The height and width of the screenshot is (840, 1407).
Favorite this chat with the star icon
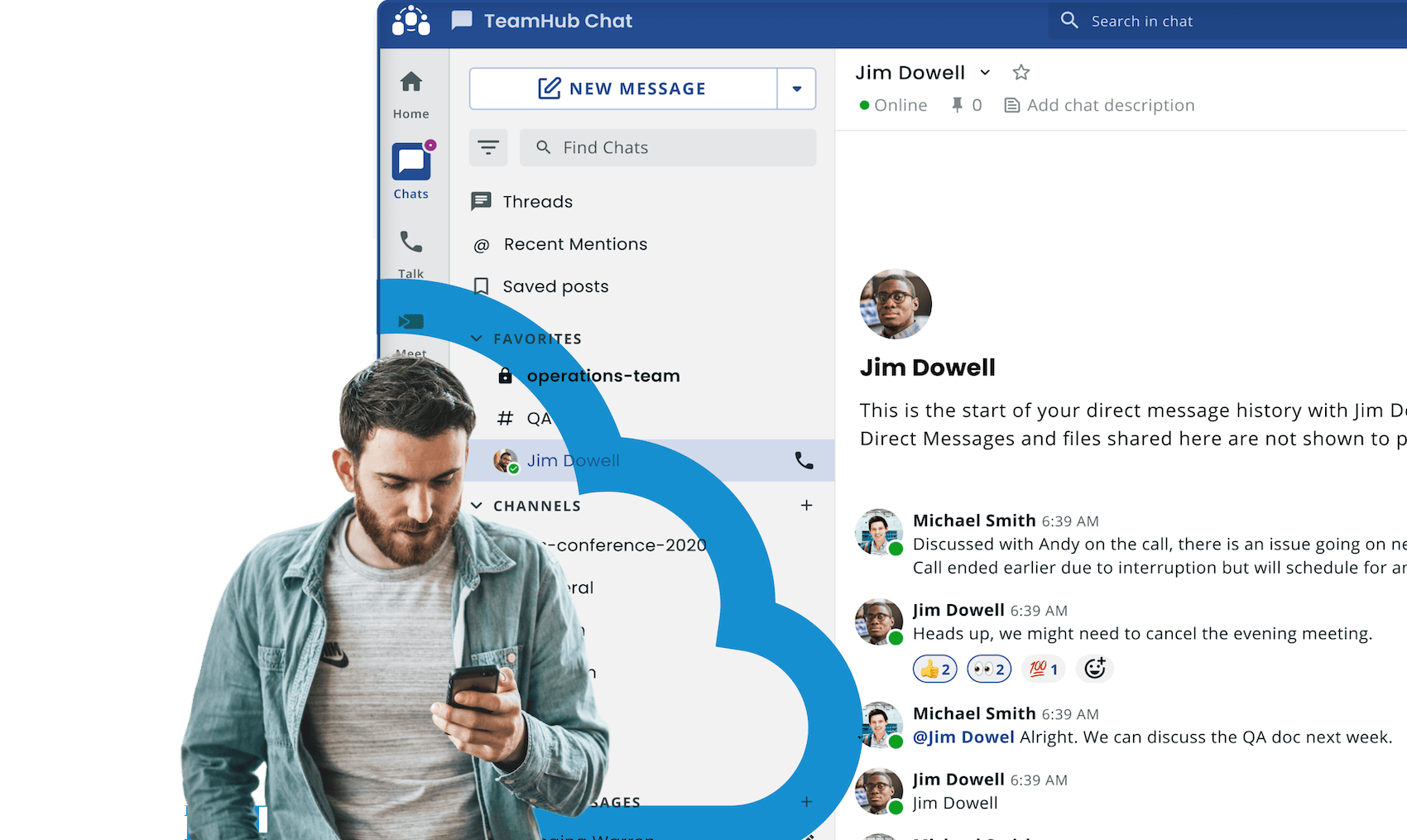[x=1021, y=72]
